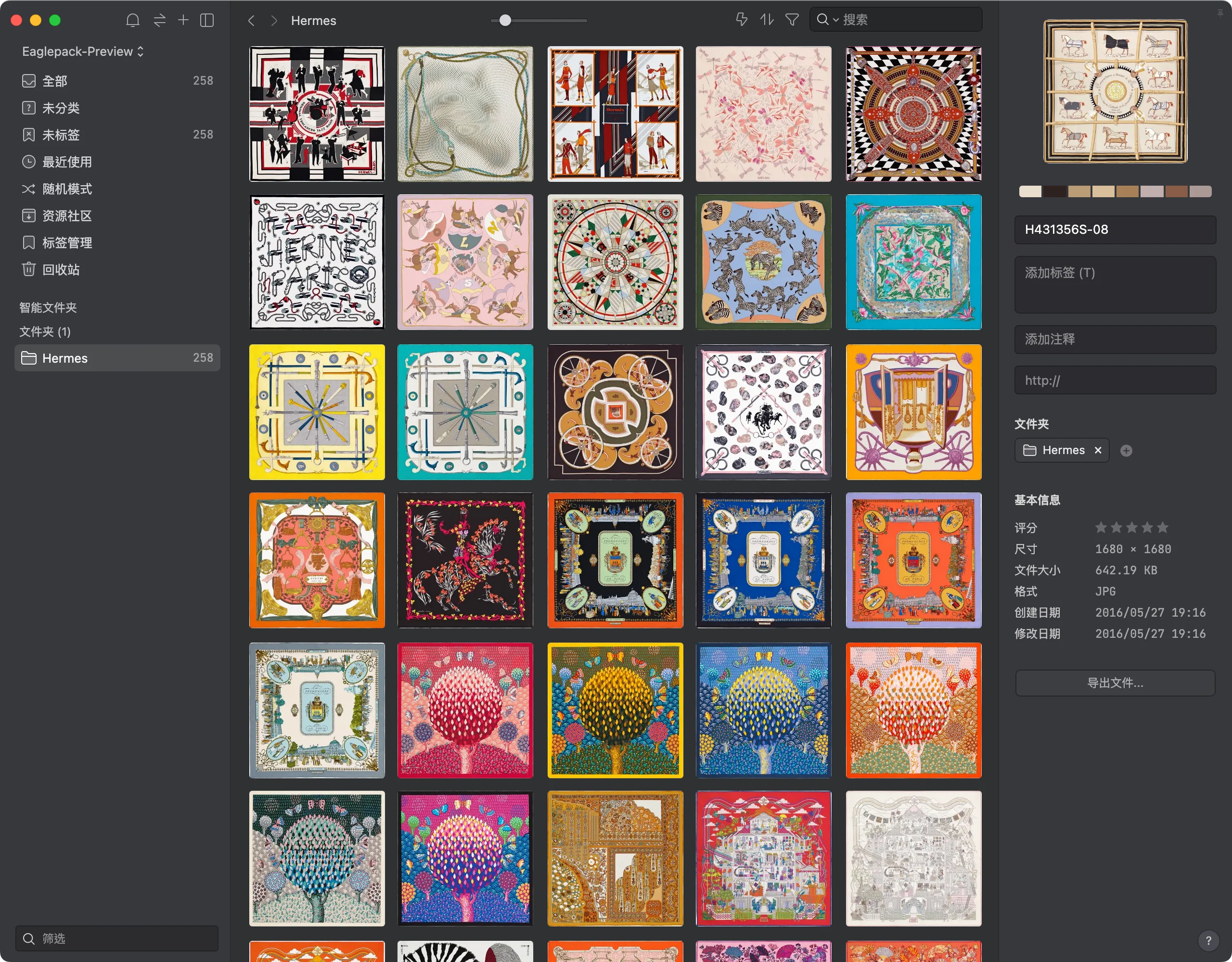Go back with the left chevron
Image resolution: width=1232 pixels, height=962 pixels.
click(252, 21)
